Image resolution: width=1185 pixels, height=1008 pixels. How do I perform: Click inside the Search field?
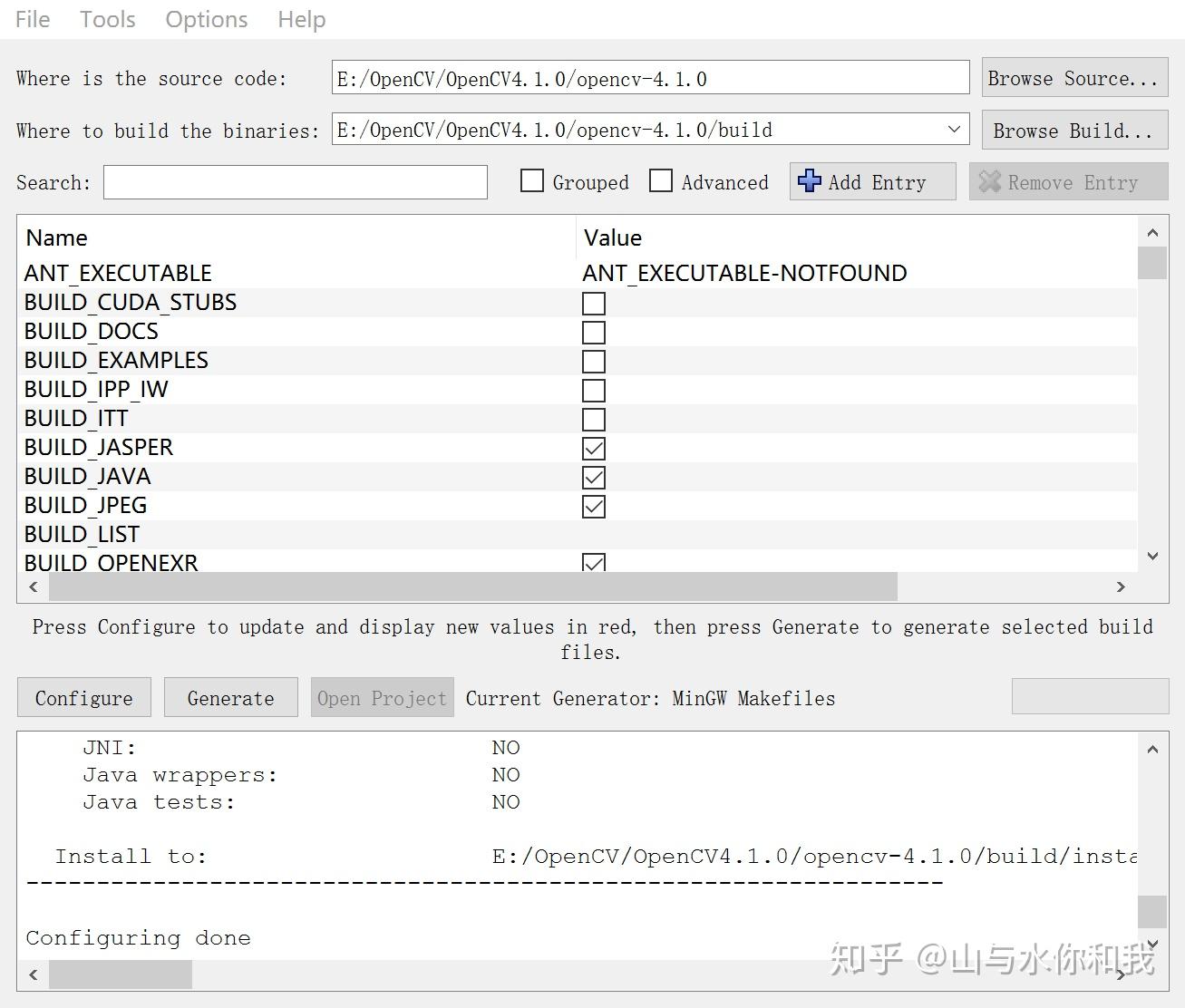[x=295, y=181]
